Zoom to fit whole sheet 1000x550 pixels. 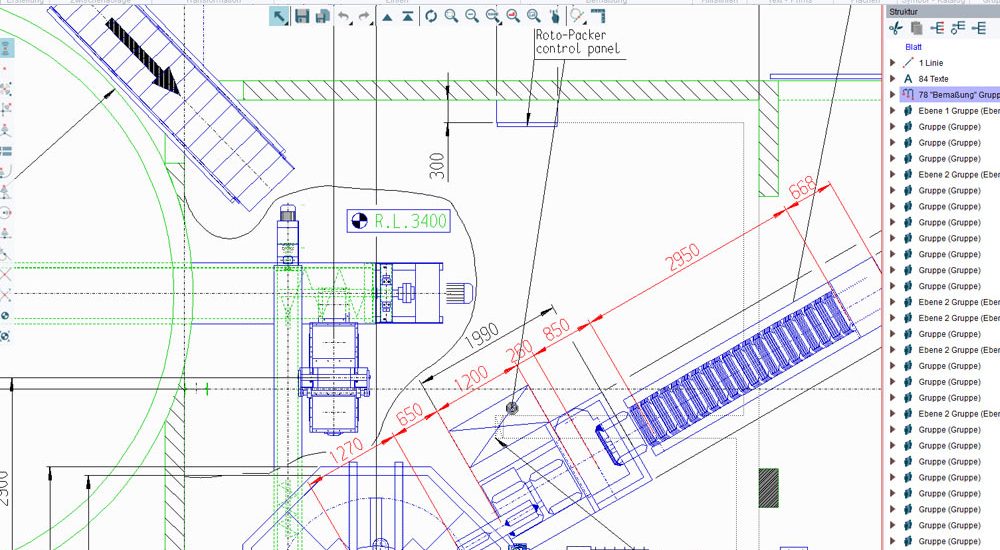click(534, 16)
